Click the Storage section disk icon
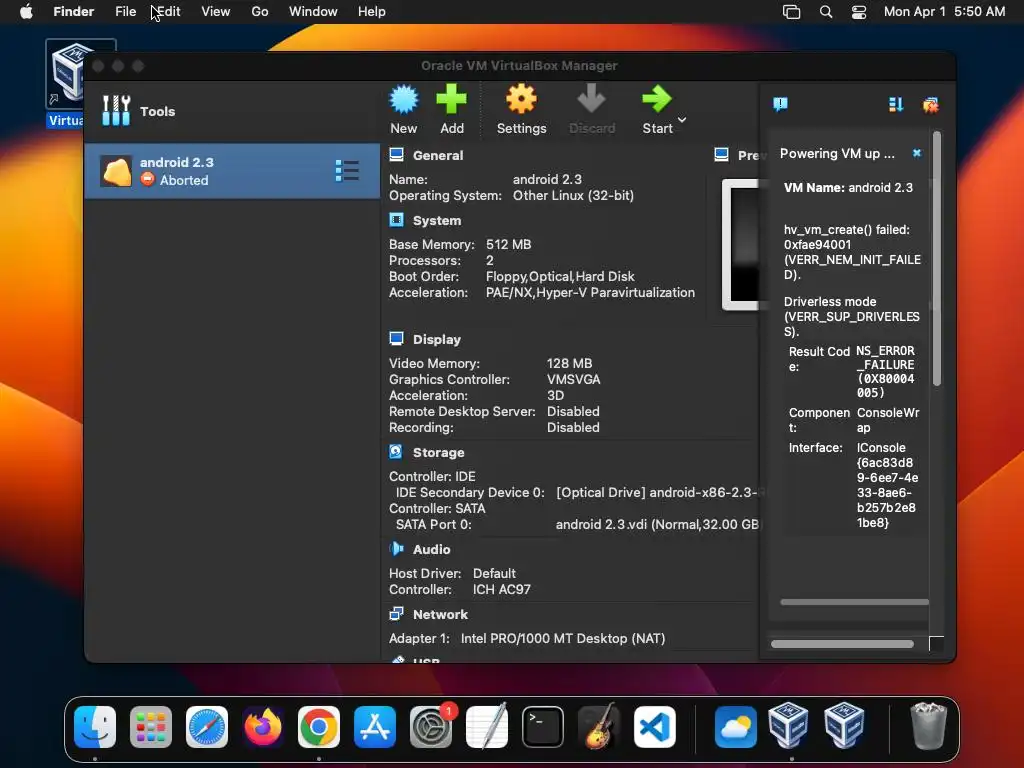Viewport: 1024px width, 768px height. pyautogui.click(x=396, y=451)
